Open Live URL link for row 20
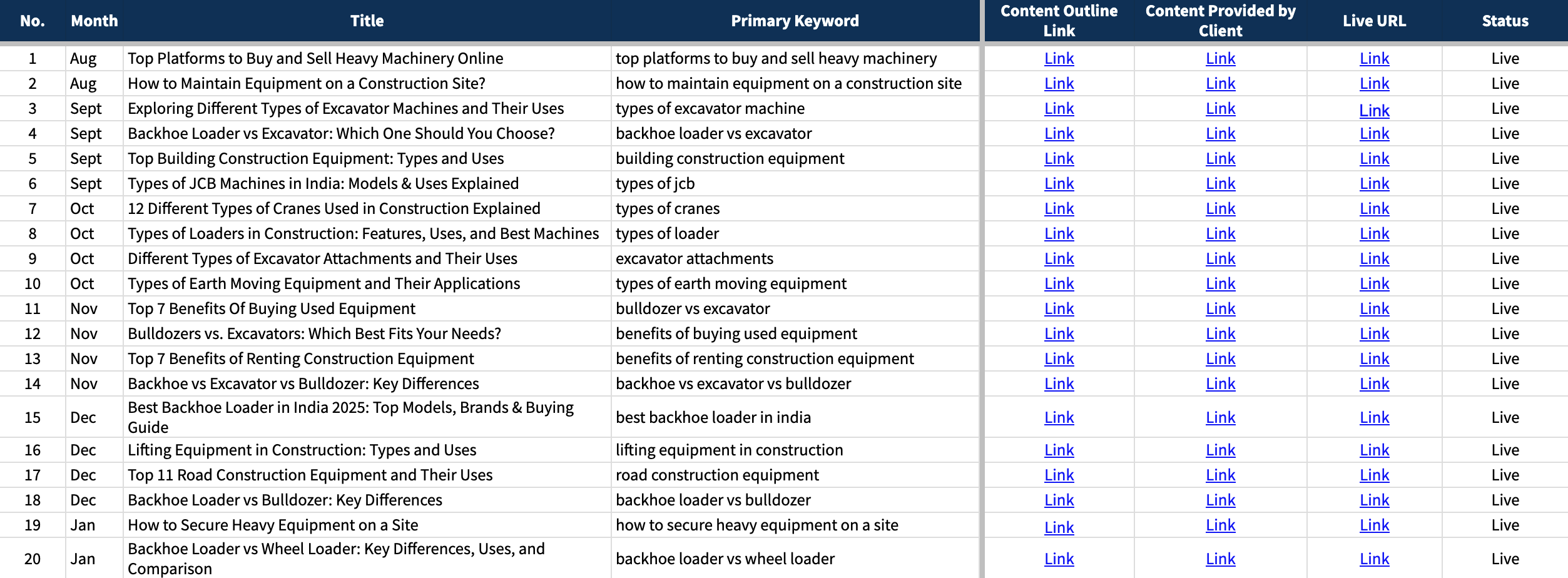1568x578 pixels. point(1374,559)
